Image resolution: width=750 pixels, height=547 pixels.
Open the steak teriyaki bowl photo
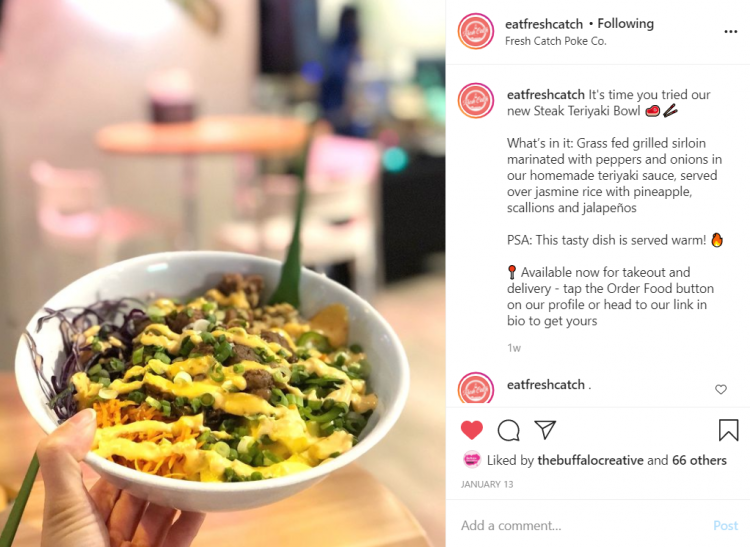[222, 274]
